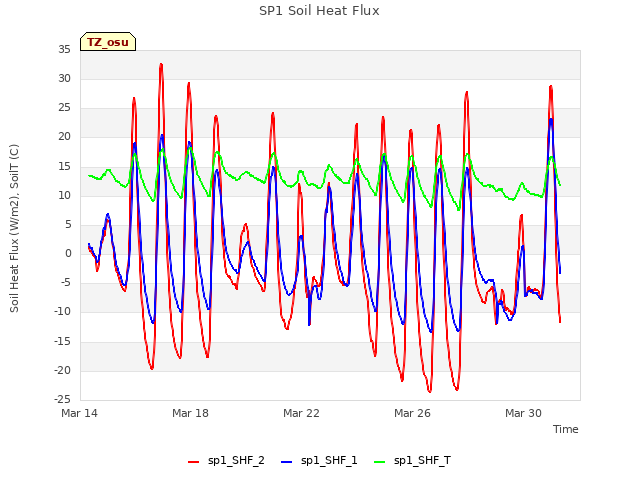
Task: Click the Mar 18 x-axis label
Action: click(x=190, y=413)
